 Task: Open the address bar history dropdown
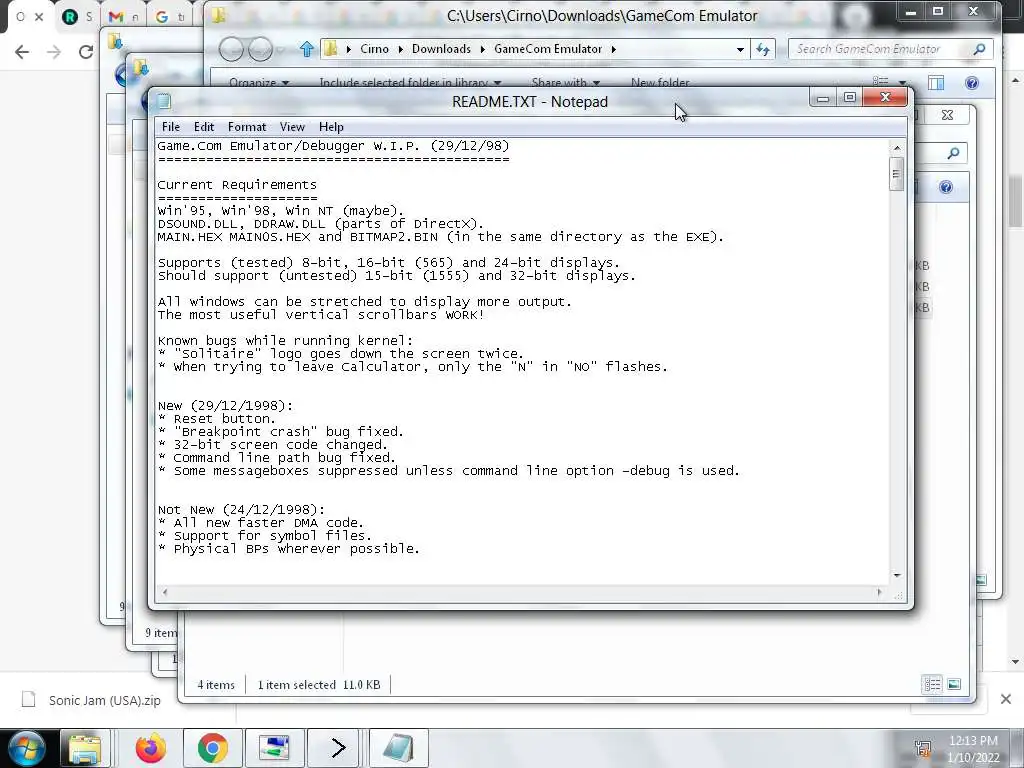(x=740, y=49)
